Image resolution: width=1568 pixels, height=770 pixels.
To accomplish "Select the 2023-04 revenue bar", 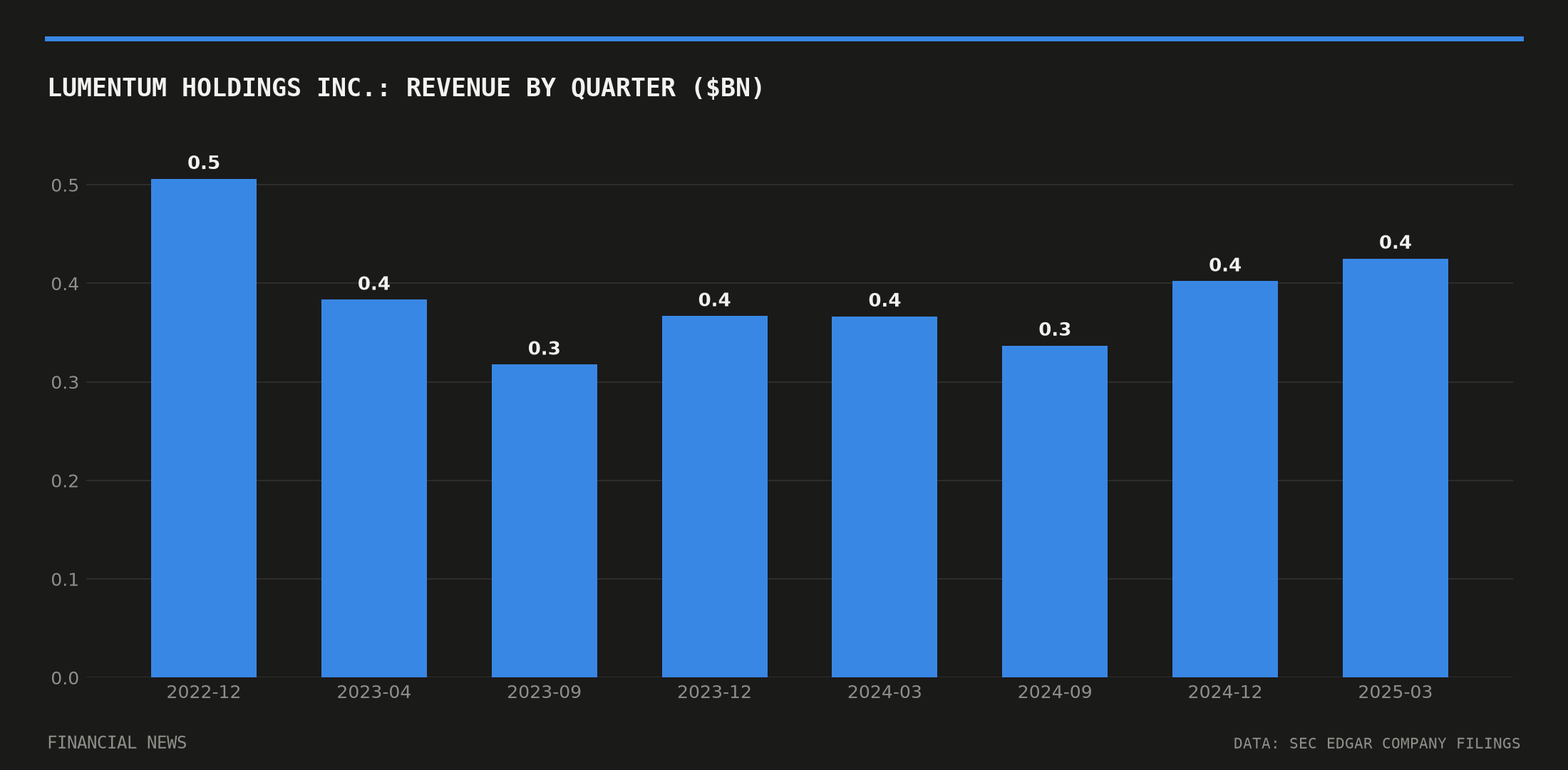I will click(x=374, y=488).
